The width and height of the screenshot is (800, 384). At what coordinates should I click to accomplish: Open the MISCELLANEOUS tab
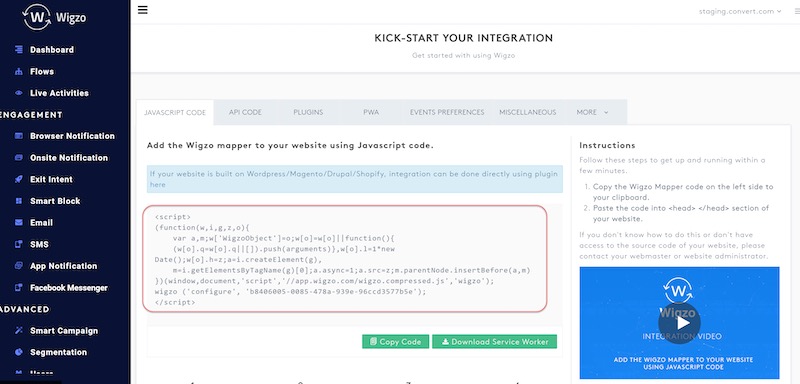[x=528, y=112]
